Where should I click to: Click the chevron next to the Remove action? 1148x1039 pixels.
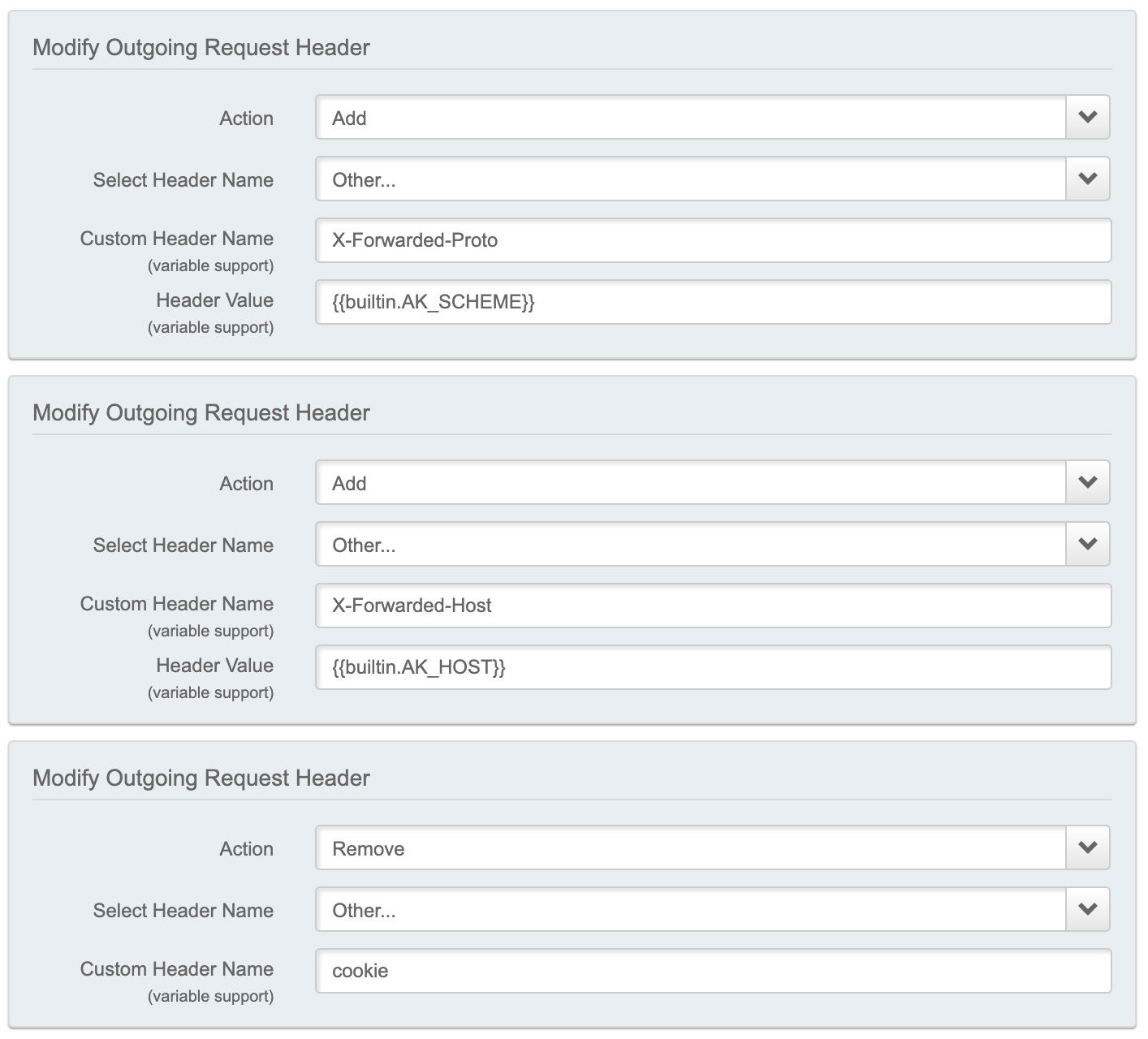click(x=1087, y=847)
